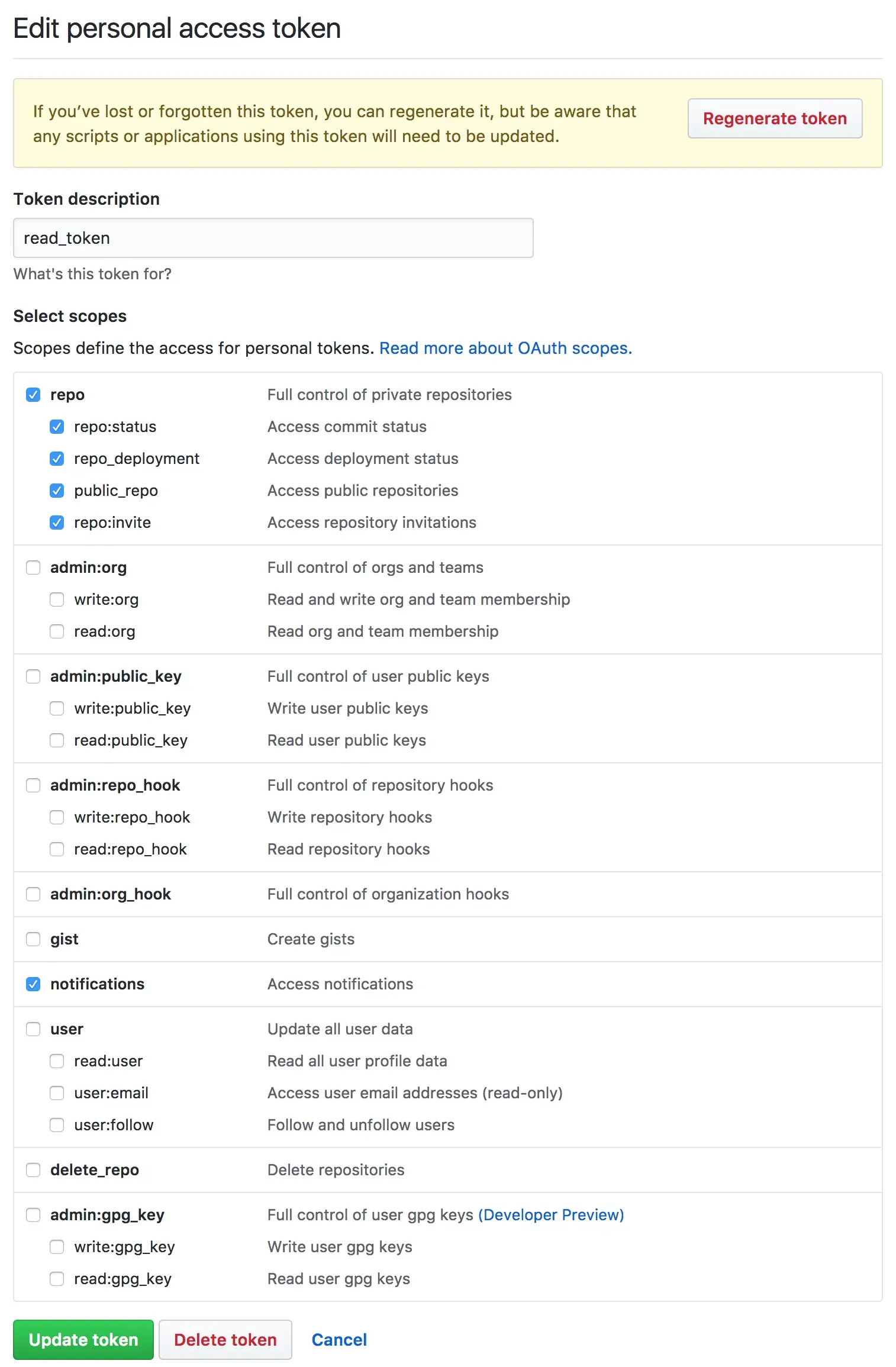Uncheck the repo:status scope
Viewport: 896px width, 1367px height.
pos(57,427)
